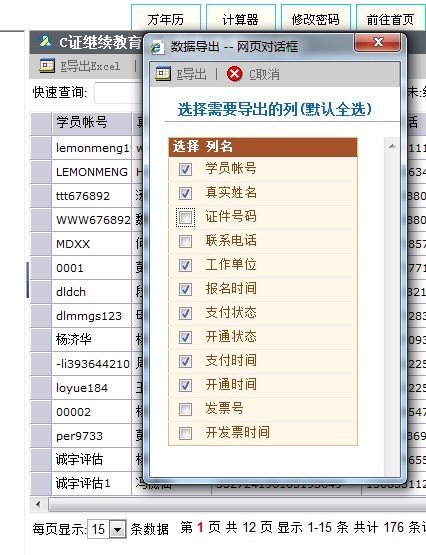Select the loyue184 row
Image resolution: width=426 pixels, height=555 pixels.
coord(91,388)
